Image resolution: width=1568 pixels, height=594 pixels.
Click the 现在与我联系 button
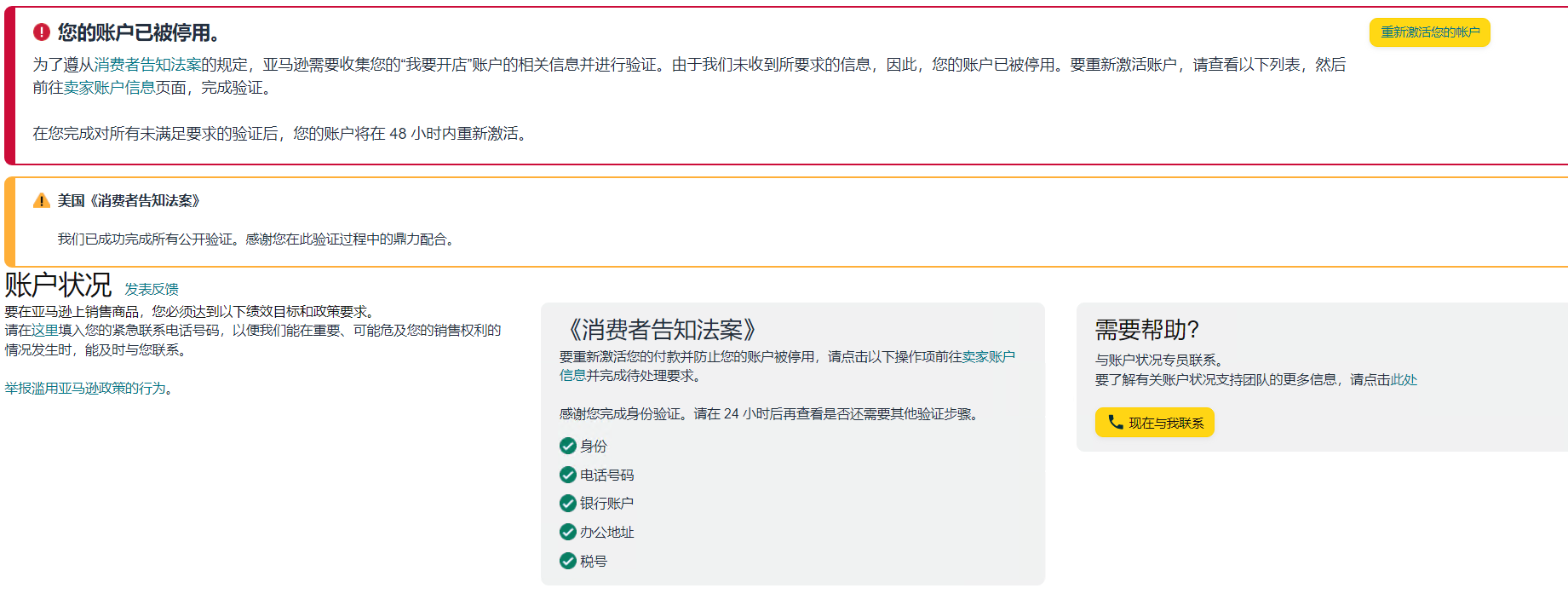pos(1154,423)
